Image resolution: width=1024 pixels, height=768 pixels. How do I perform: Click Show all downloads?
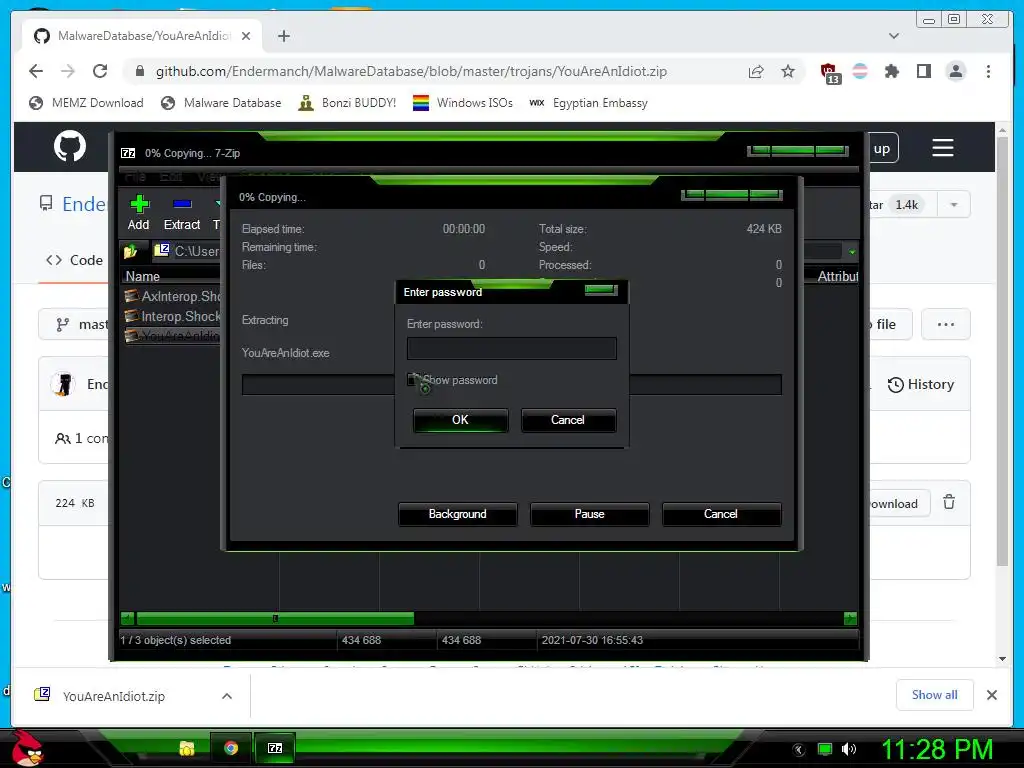(x=935, y=695)
